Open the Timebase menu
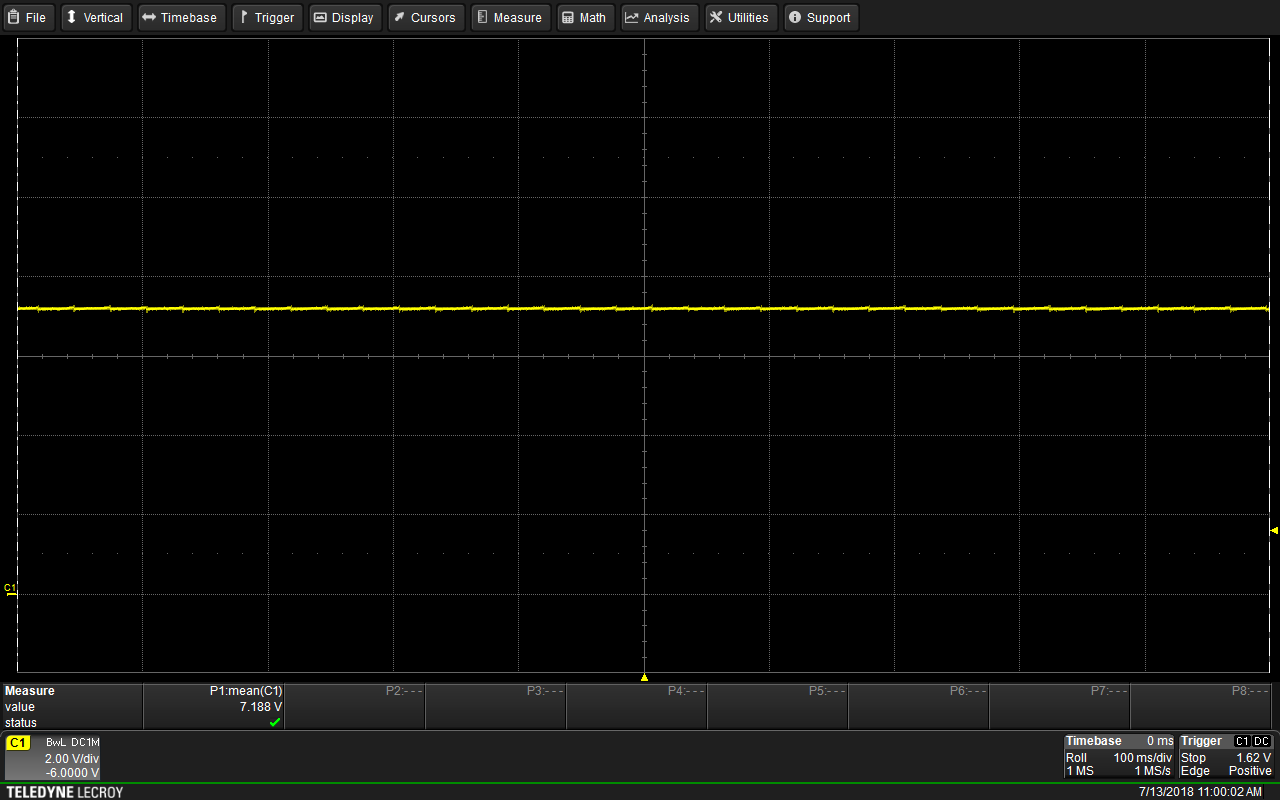The image size is (1280, 800). tap(180, 17)
